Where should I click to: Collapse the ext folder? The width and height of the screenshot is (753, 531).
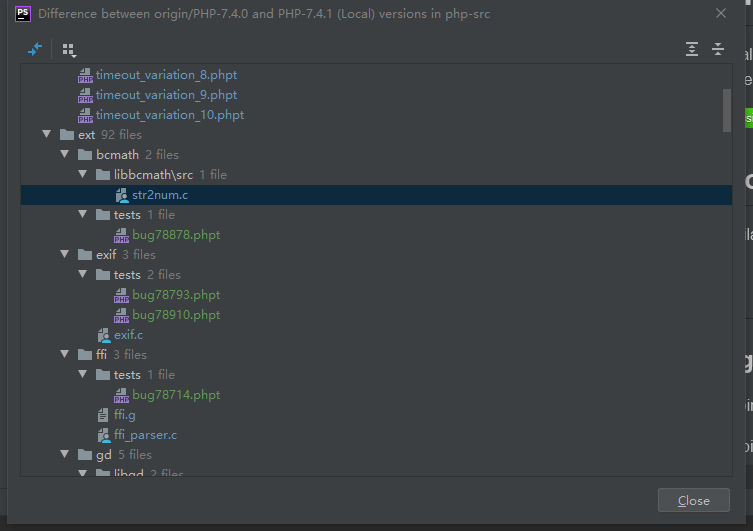[47, 134]
